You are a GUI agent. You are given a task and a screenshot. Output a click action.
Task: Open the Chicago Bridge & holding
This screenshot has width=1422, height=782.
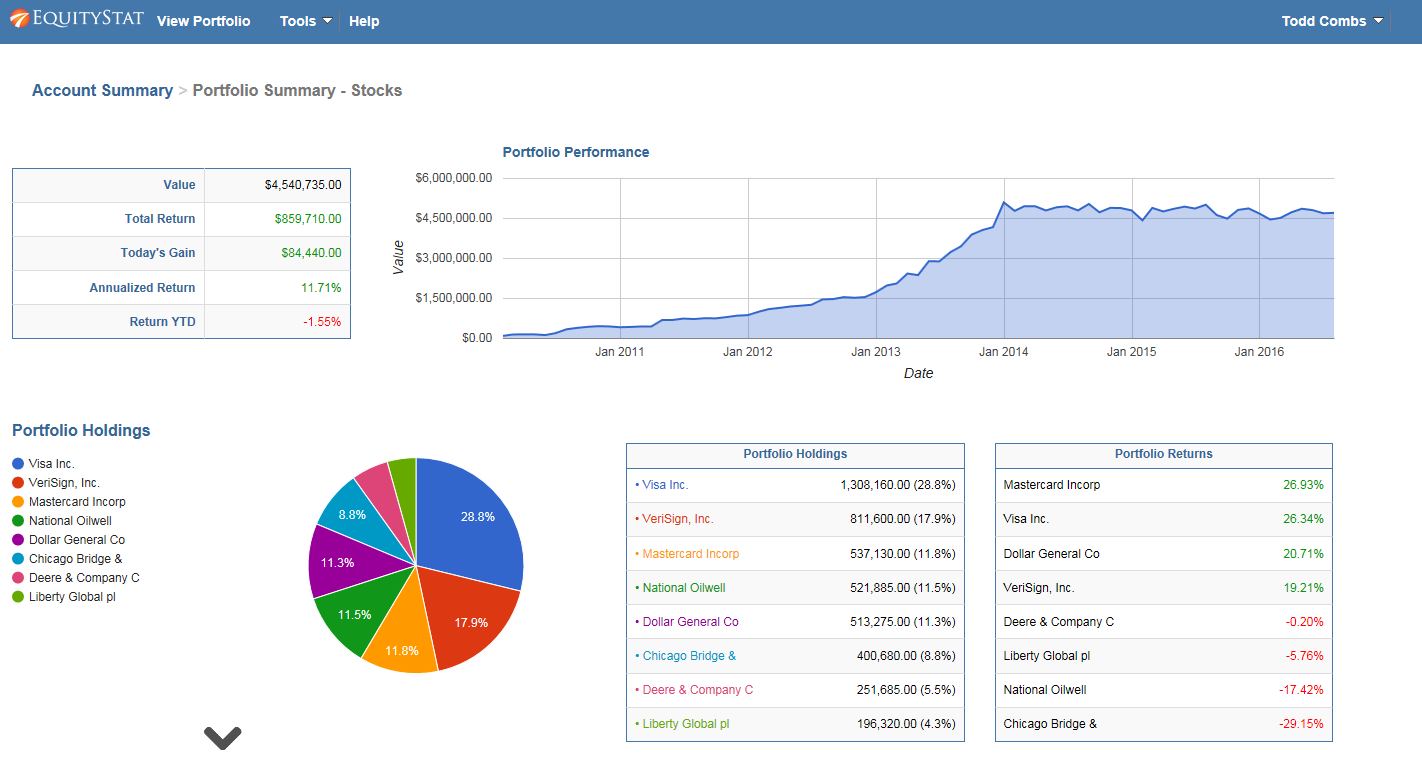pos(688,655)
